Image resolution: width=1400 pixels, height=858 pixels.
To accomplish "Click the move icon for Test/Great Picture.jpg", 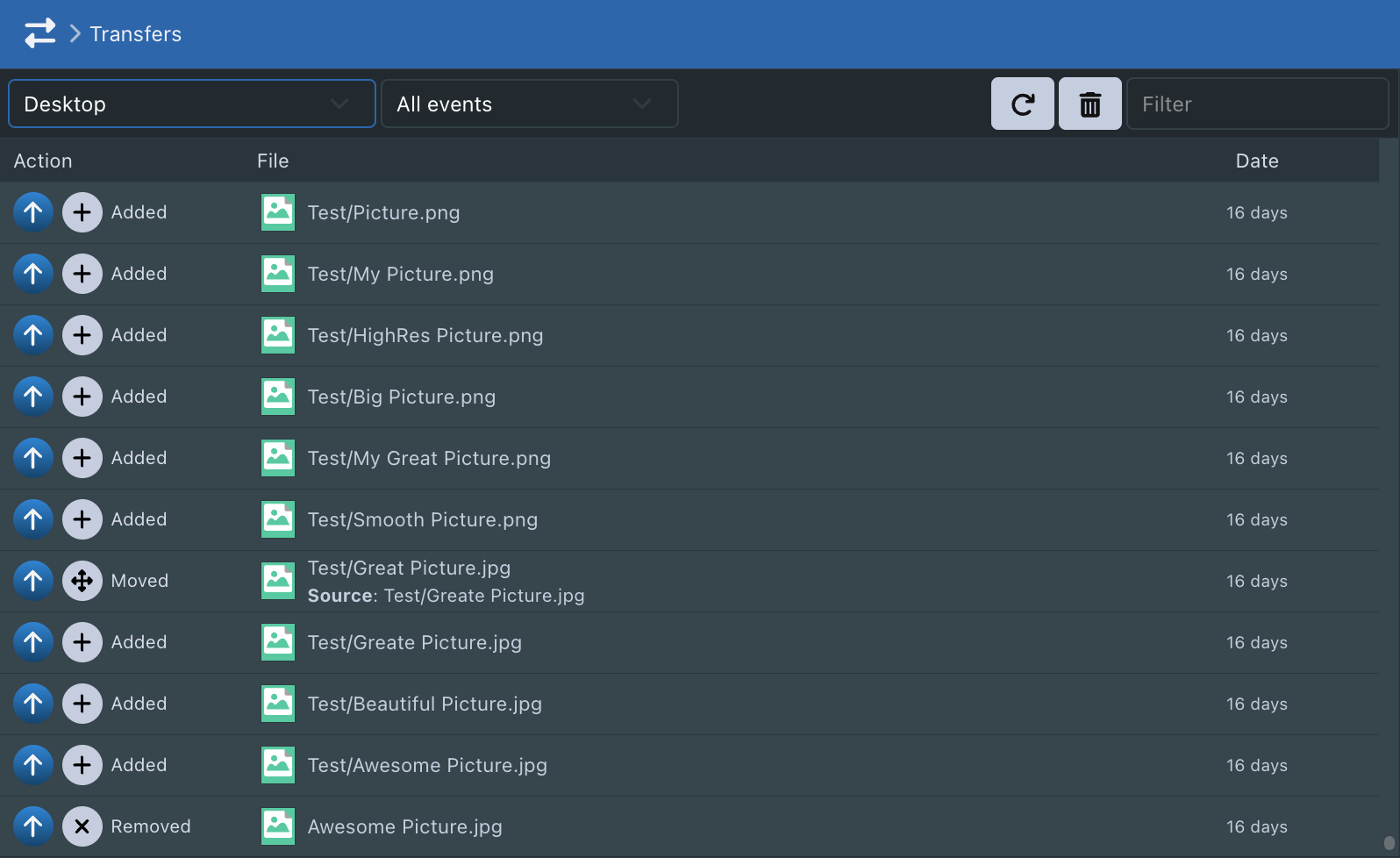I will pos(82,581).
